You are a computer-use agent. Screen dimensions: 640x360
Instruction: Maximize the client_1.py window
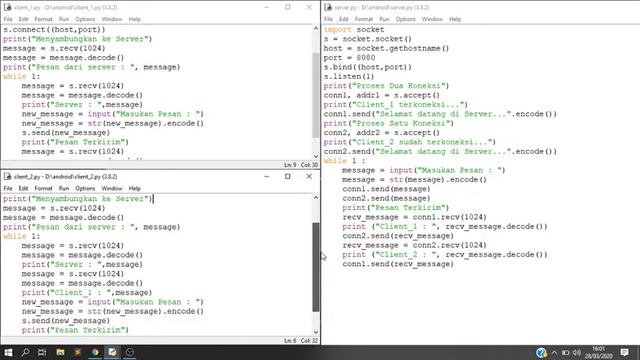point(288,7)
